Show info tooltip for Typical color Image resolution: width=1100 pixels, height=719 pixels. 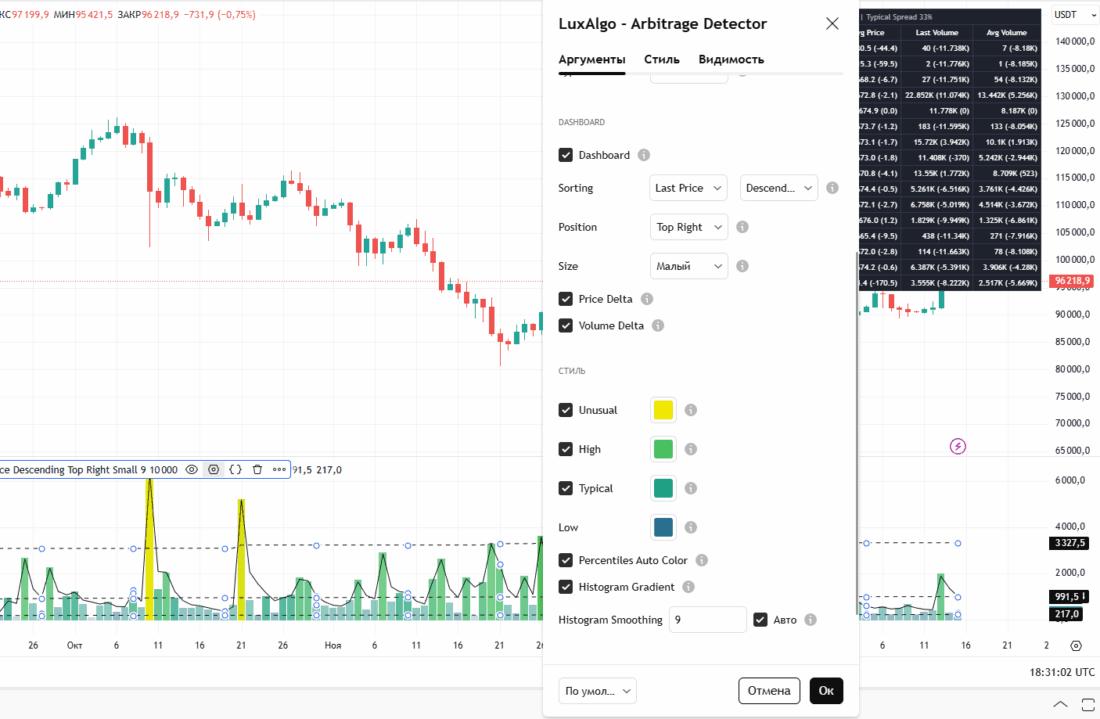pos(691,489)
